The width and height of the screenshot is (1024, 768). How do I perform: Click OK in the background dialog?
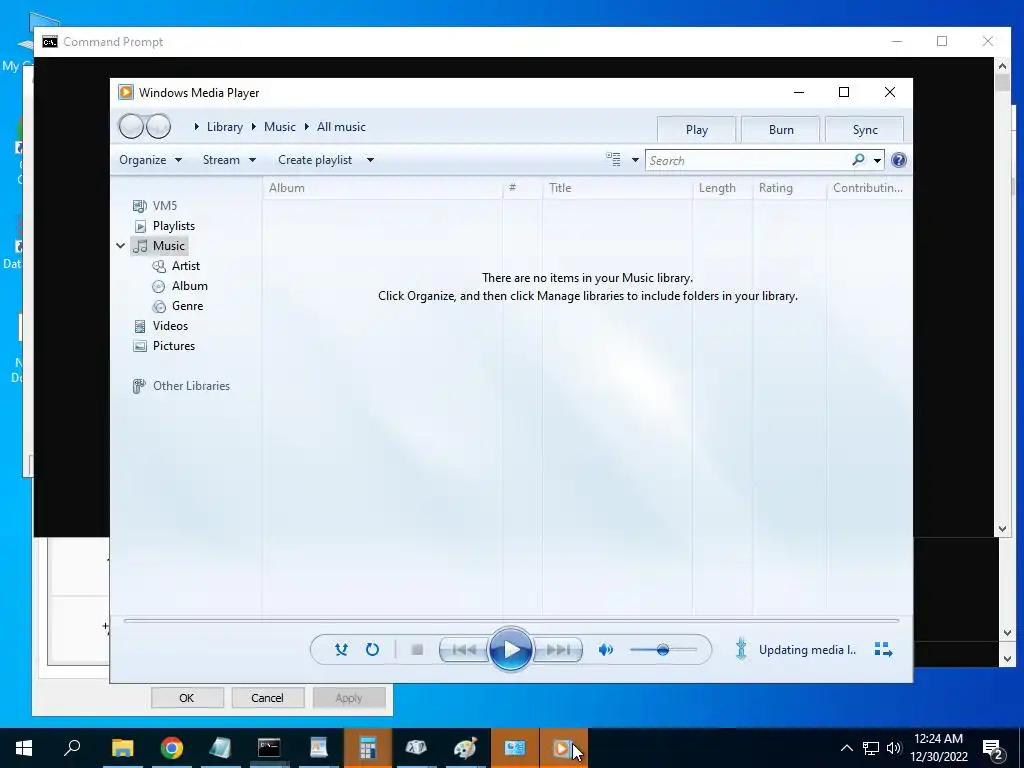click(187, 697)
